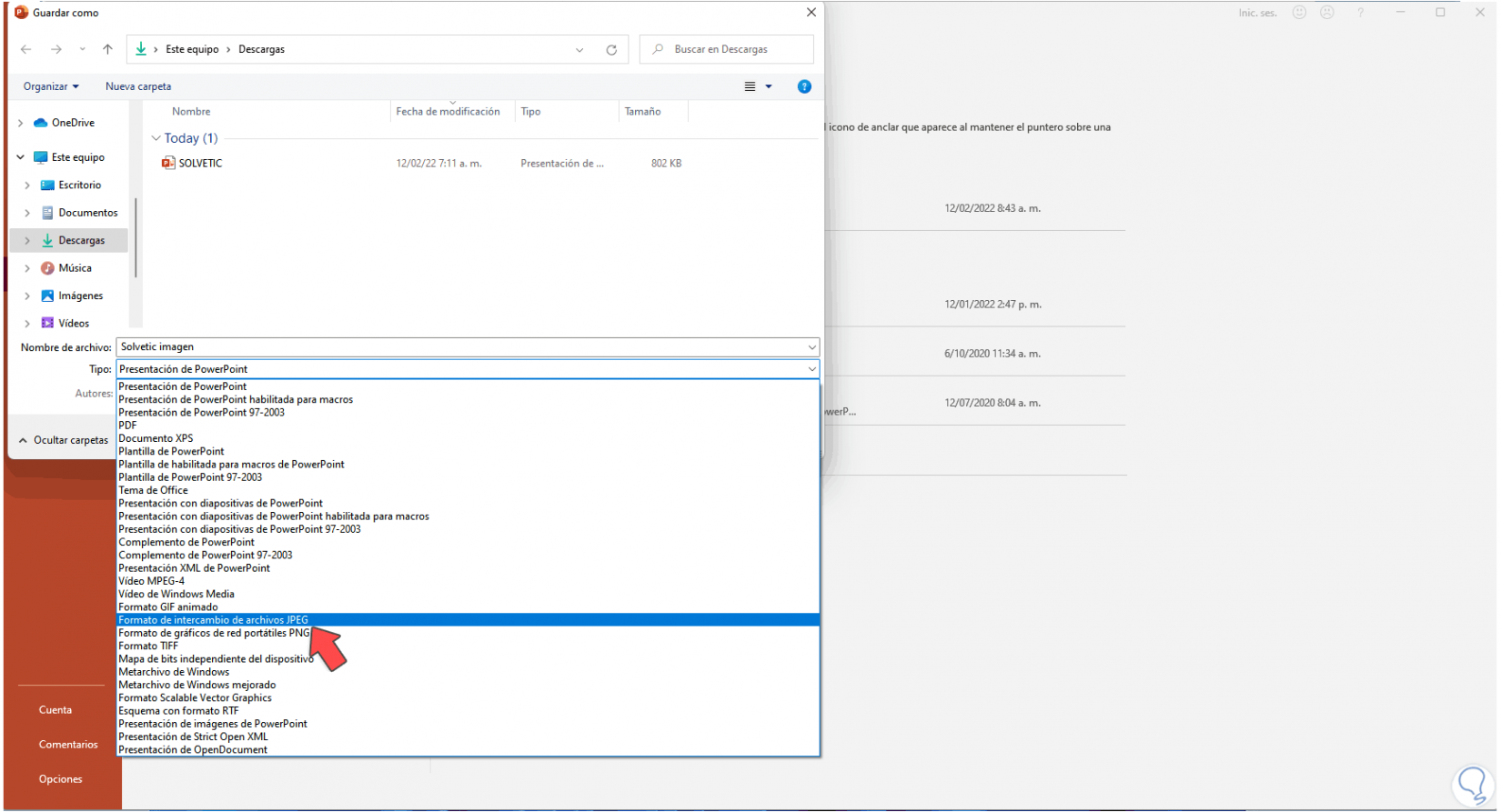Sort files by Tipo column header
The width and height of the screenshot is (1501, 812).
(530, 112)
